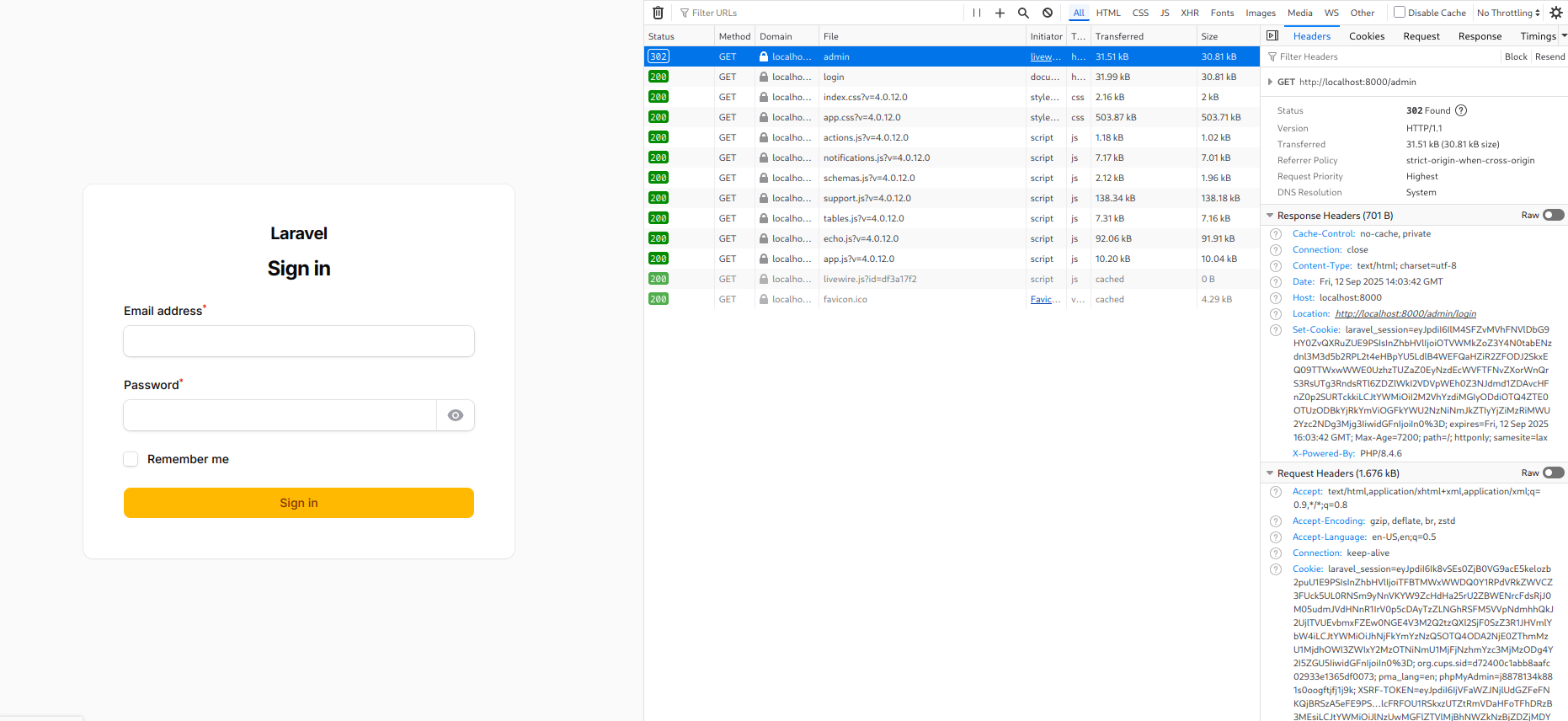Screen dimensions: 1568x721
Task: Open the request blocking icon in the toolbar
Action: [x=1048, y=13]
